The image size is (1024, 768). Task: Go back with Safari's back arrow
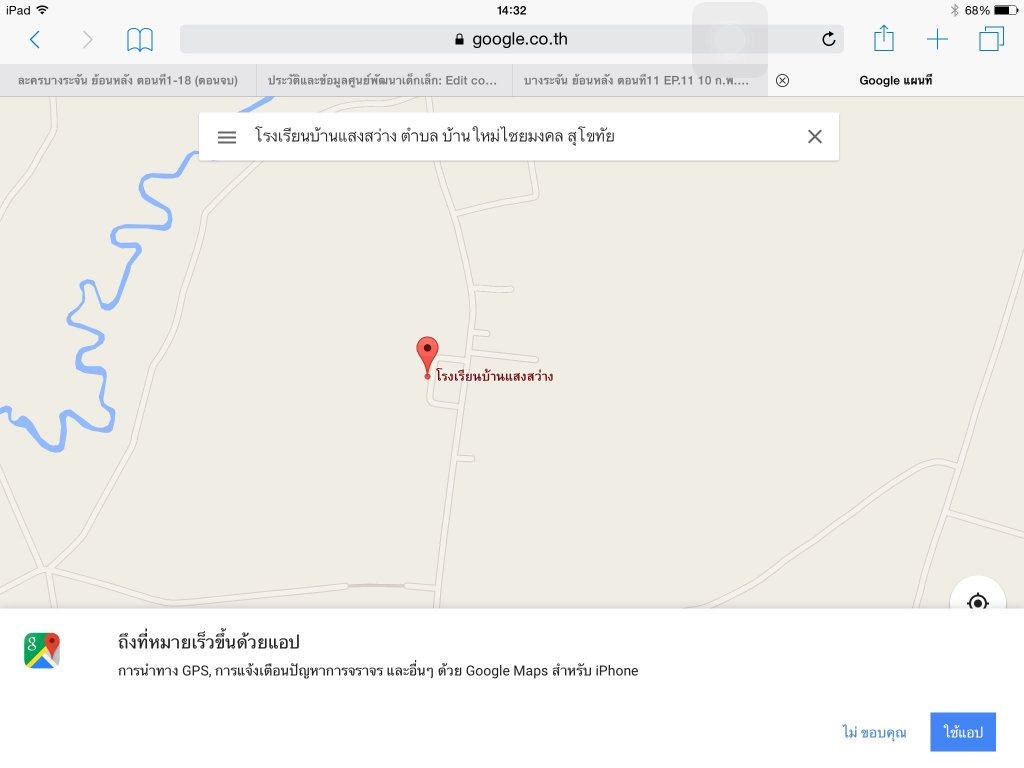(x=35, y=39)
